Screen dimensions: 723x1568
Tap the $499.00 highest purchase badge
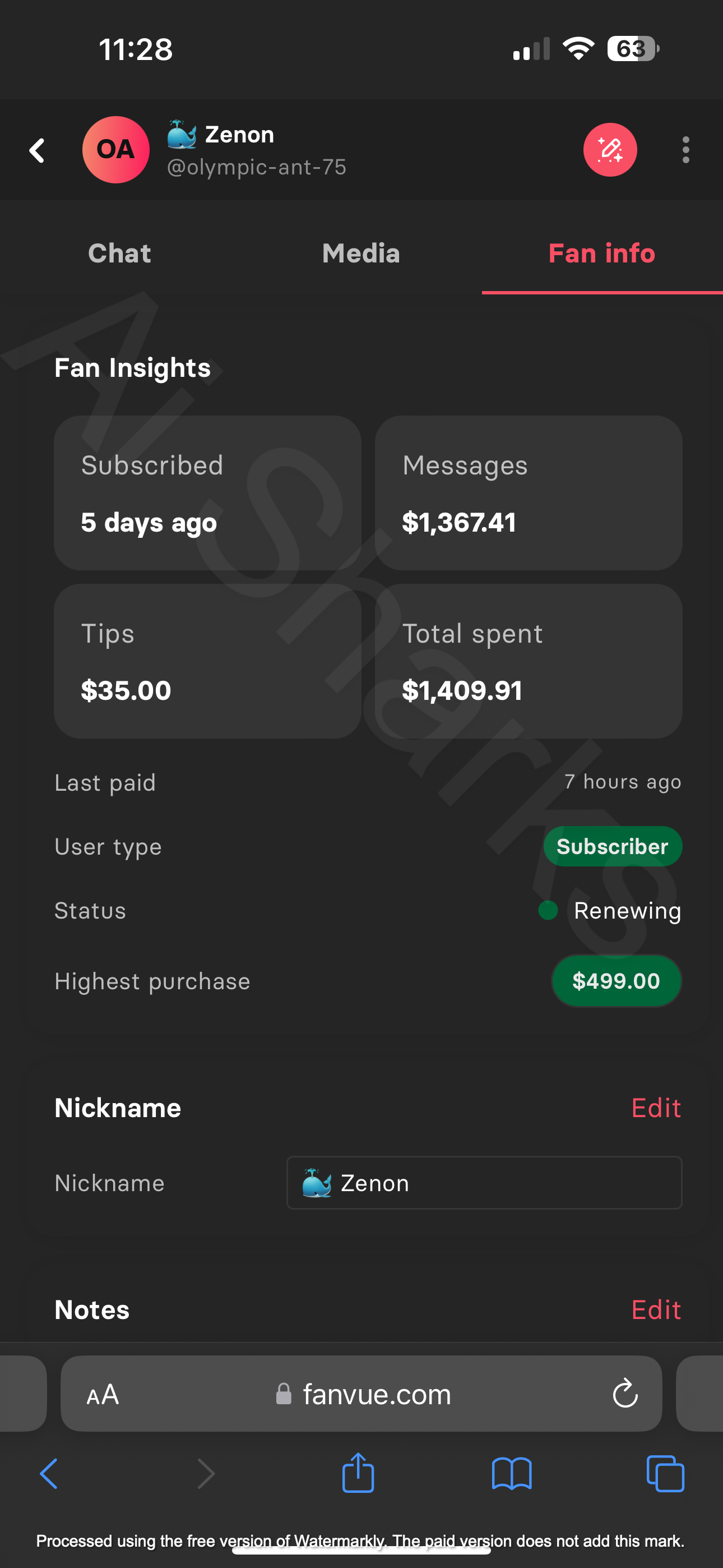pyautogui.click(x=616, y=981)
